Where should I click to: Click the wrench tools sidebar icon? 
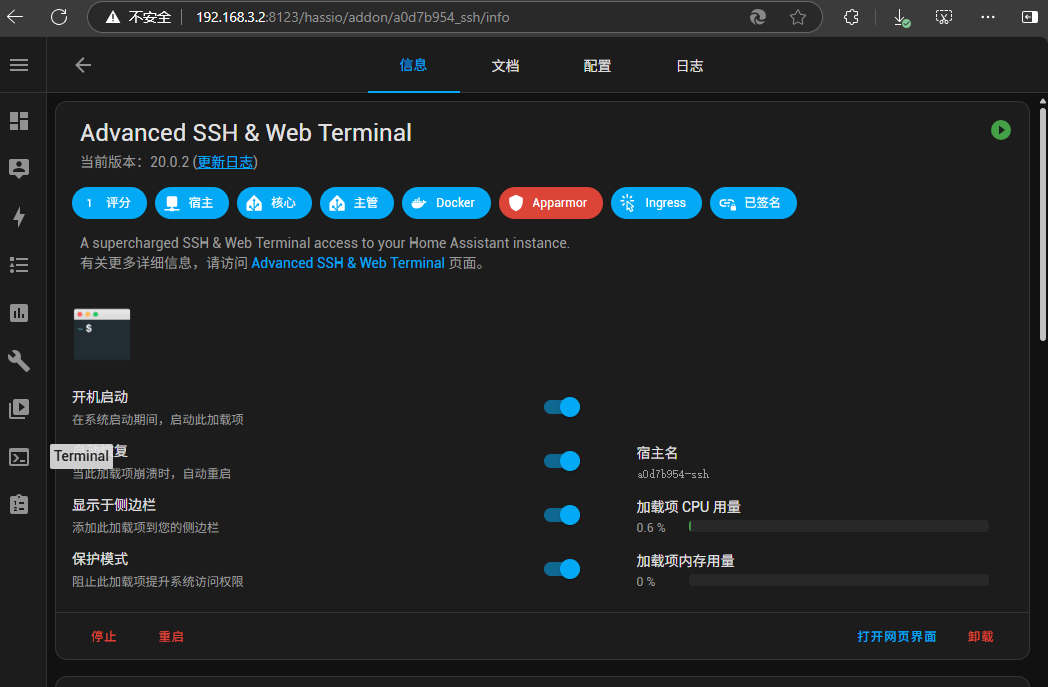(19, 361)
